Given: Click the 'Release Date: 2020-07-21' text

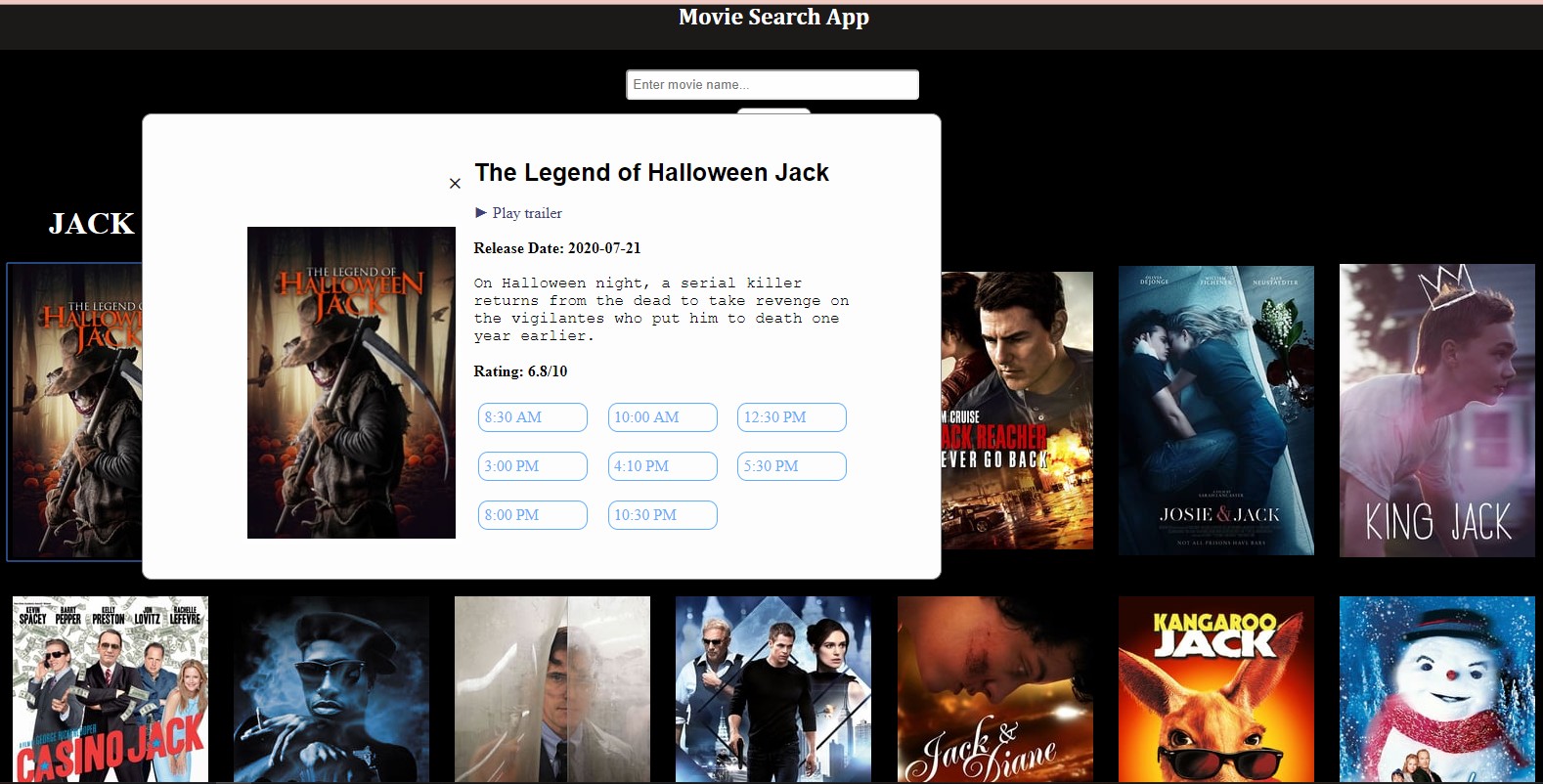Looking at the screenshot, I should [x=557, y=248].
